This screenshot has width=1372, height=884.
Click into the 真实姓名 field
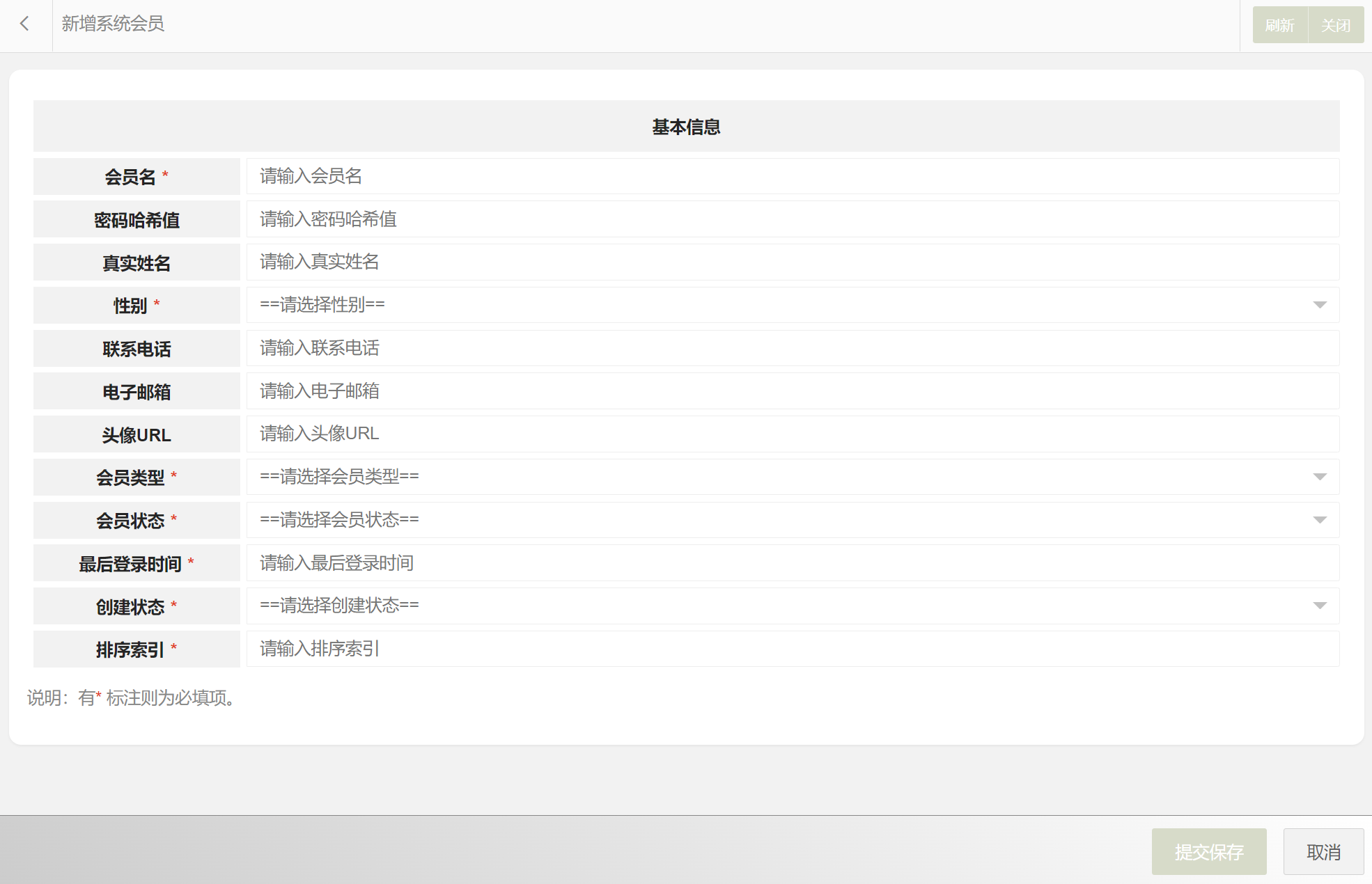coord(792,262)
